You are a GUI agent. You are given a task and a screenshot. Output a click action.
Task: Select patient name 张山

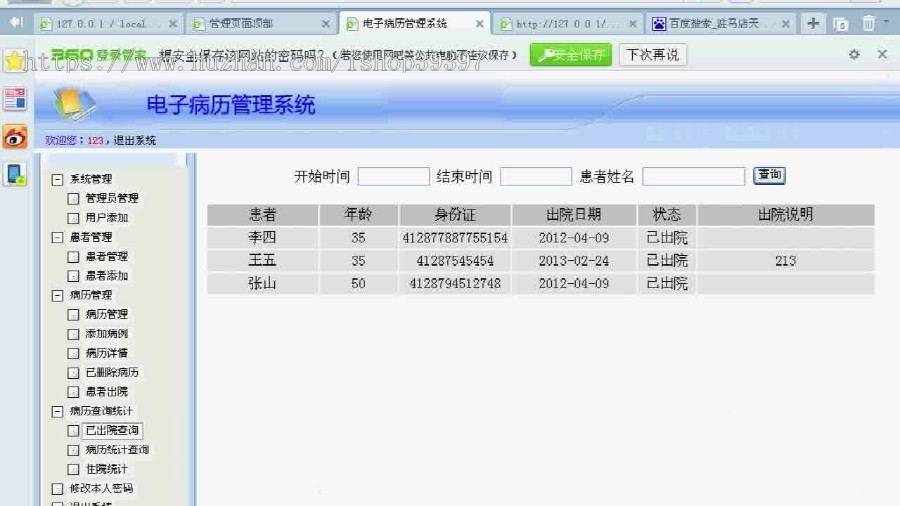[262, 283]
